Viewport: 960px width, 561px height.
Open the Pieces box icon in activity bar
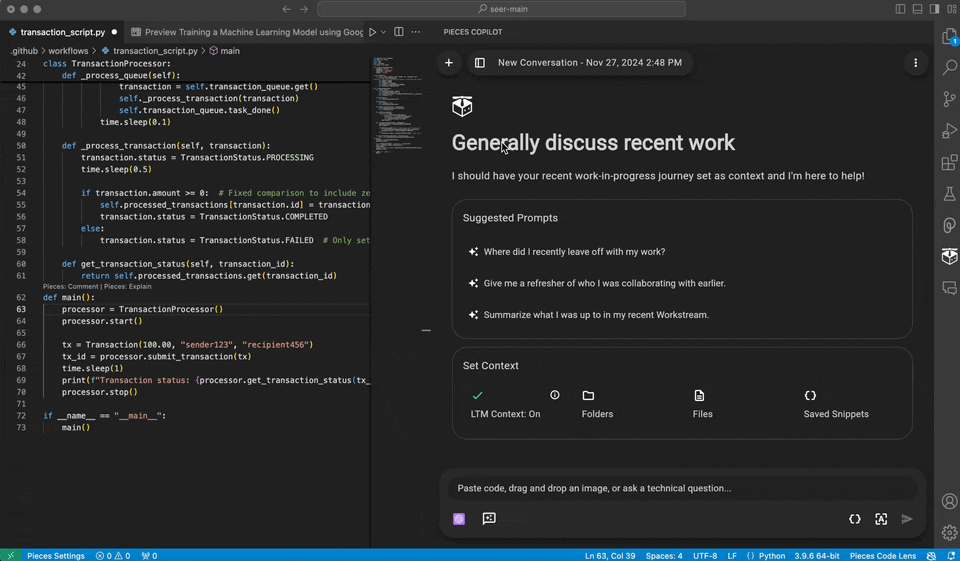coord(949,256)
